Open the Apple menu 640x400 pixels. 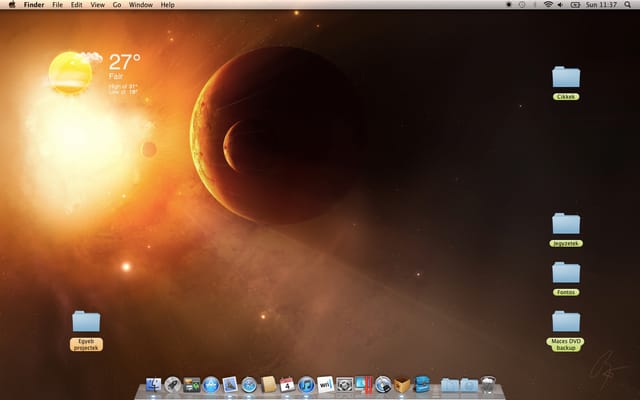click(12, 5)
